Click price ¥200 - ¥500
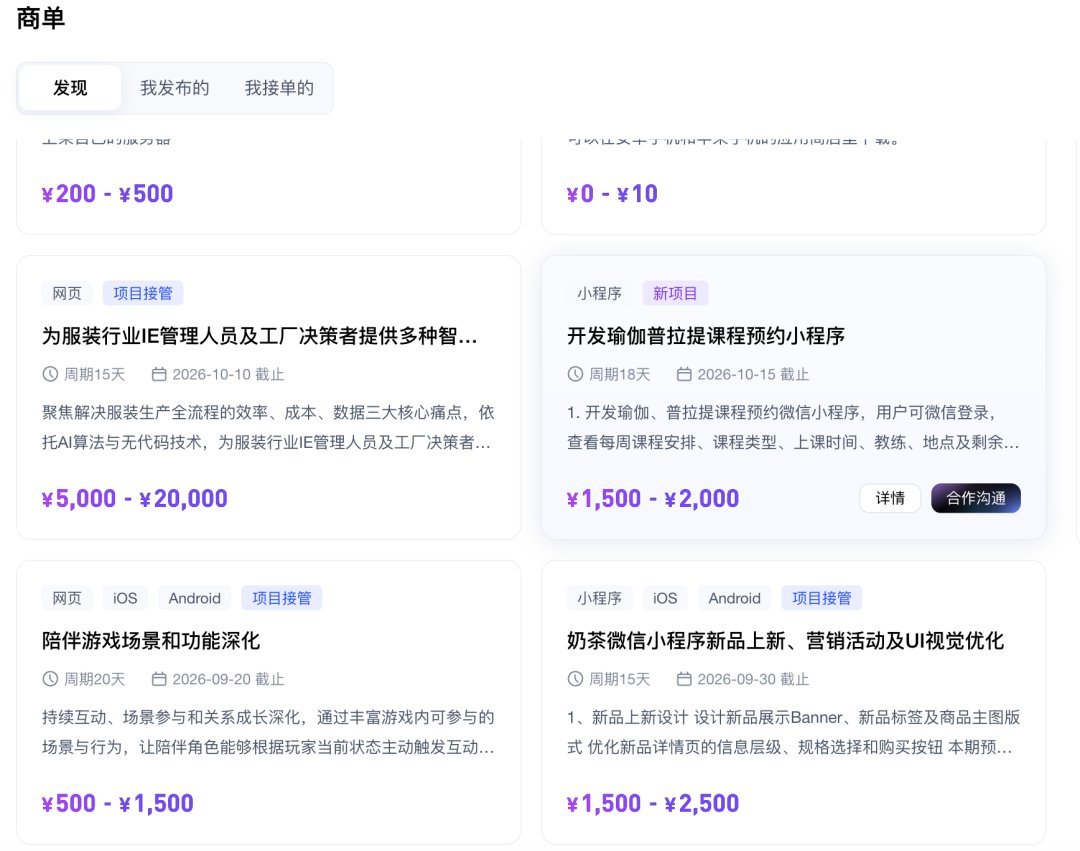 tap(107, 194)
